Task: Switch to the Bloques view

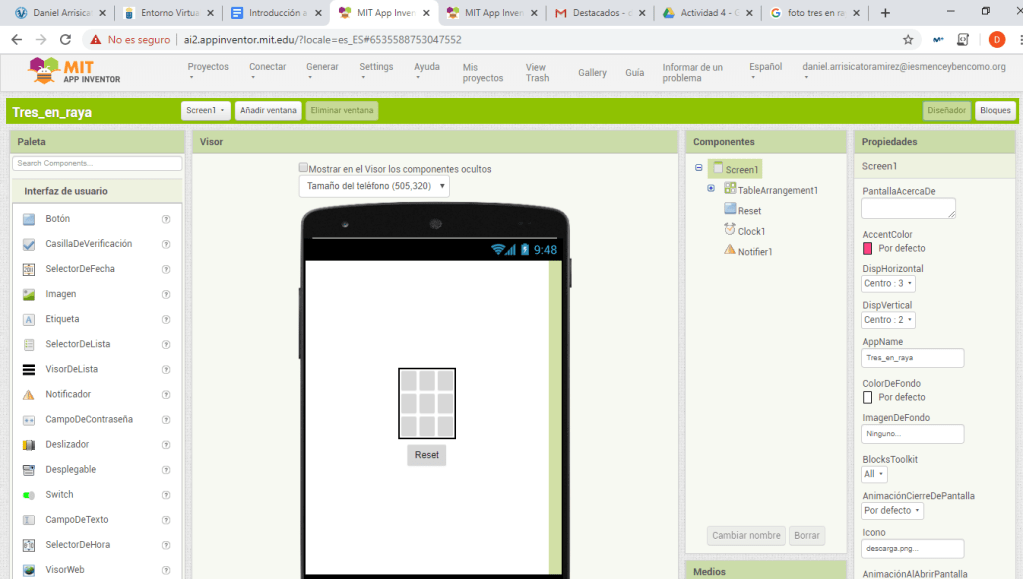Action: tap(994, 111)
